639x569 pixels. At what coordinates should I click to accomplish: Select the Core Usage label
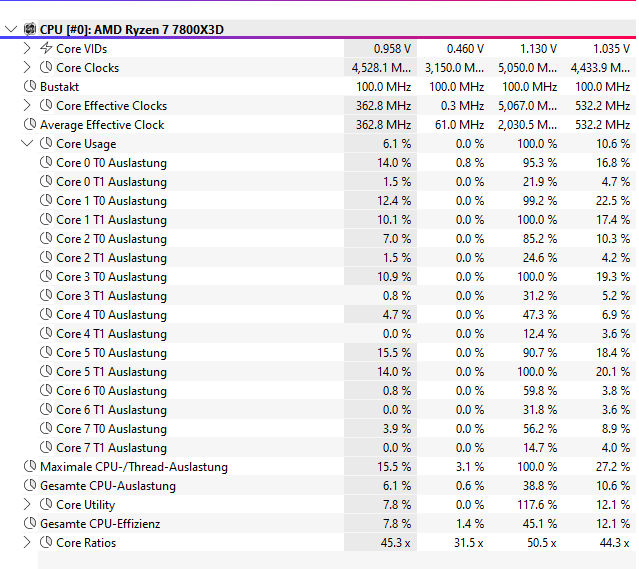[86, 144]
